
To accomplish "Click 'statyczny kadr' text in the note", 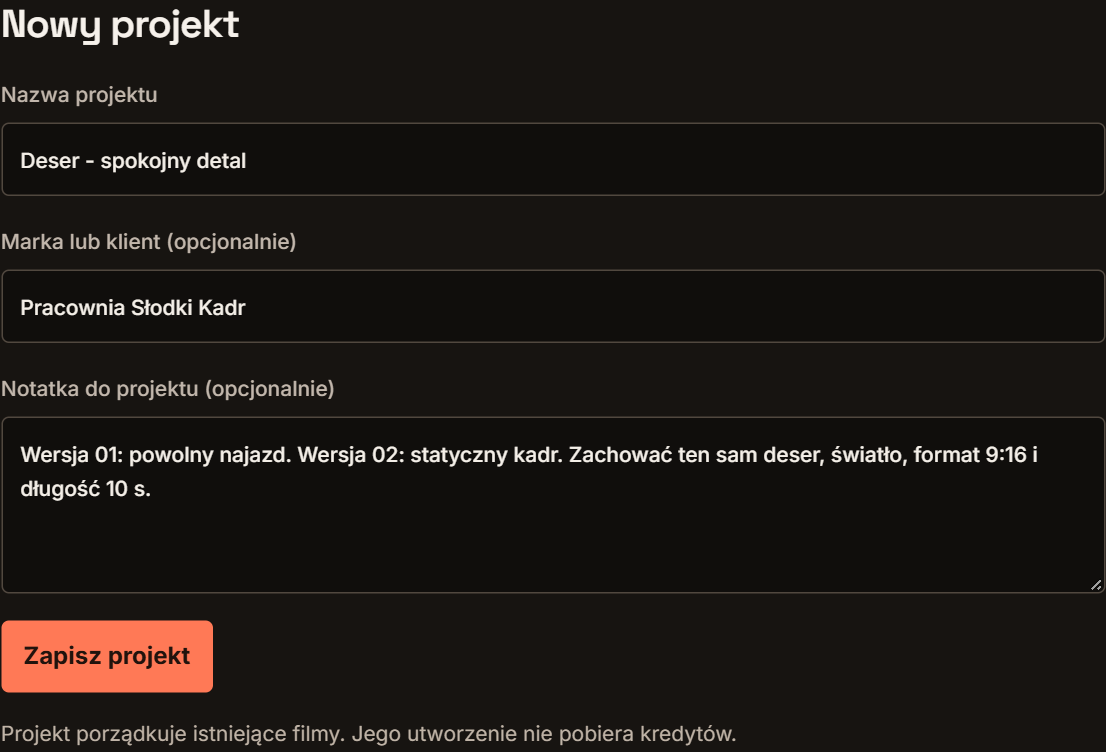I will pos(487,455).
